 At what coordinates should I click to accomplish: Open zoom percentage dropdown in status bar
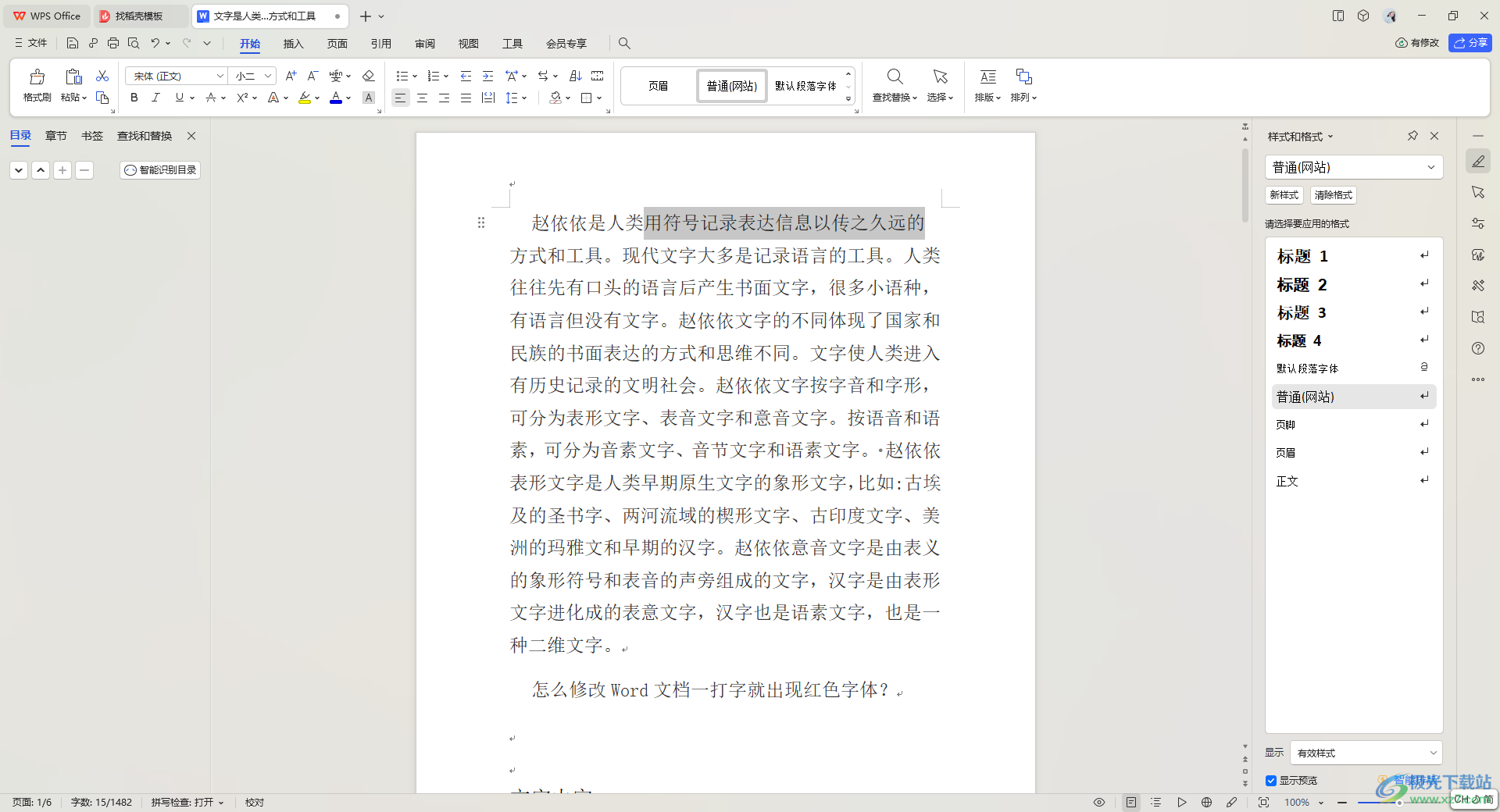point(1321,802)
